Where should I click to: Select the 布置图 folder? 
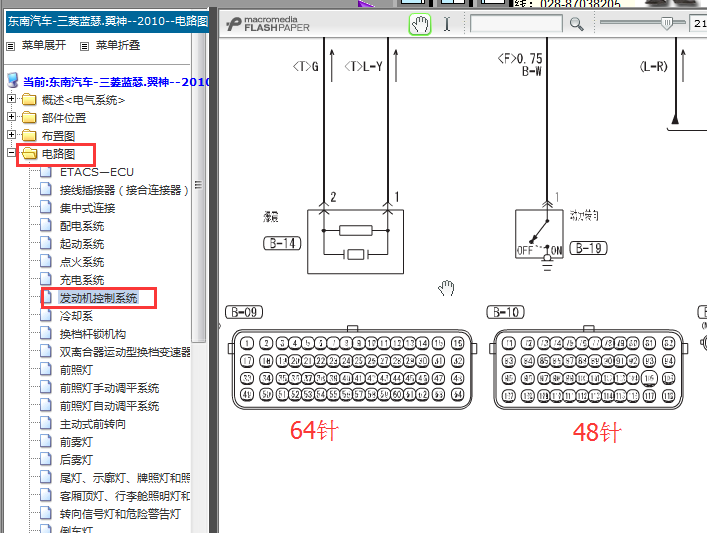(x=58, y=136)
